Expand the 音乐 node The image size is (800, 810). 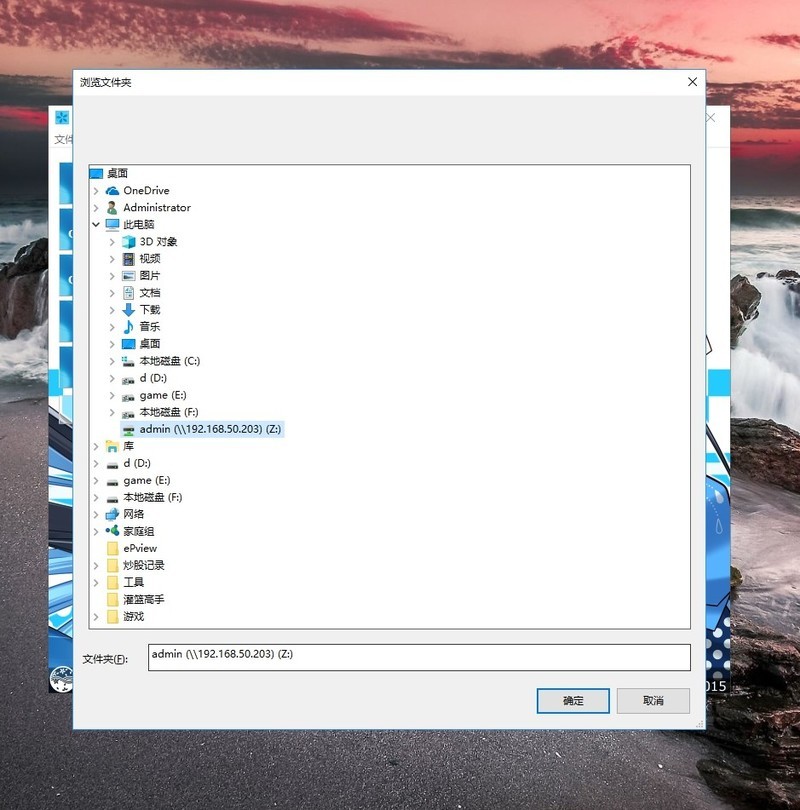tap(112, 327)
